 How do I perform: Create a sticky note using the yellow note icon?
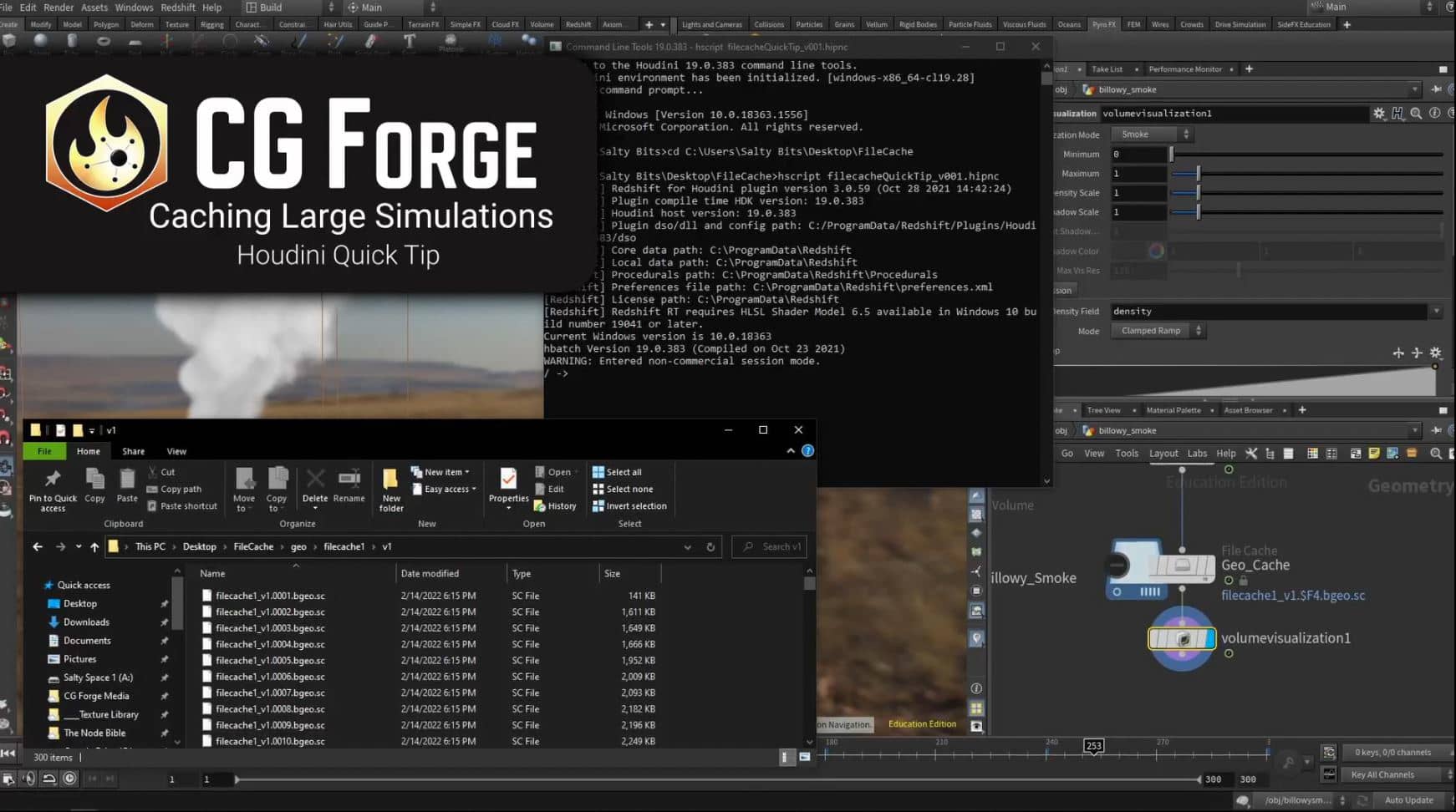(x=1374, y=453)
